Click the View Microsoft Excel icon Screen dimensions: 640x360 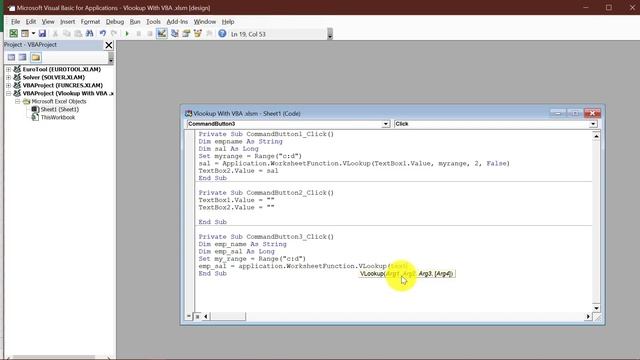click(13, 34)
